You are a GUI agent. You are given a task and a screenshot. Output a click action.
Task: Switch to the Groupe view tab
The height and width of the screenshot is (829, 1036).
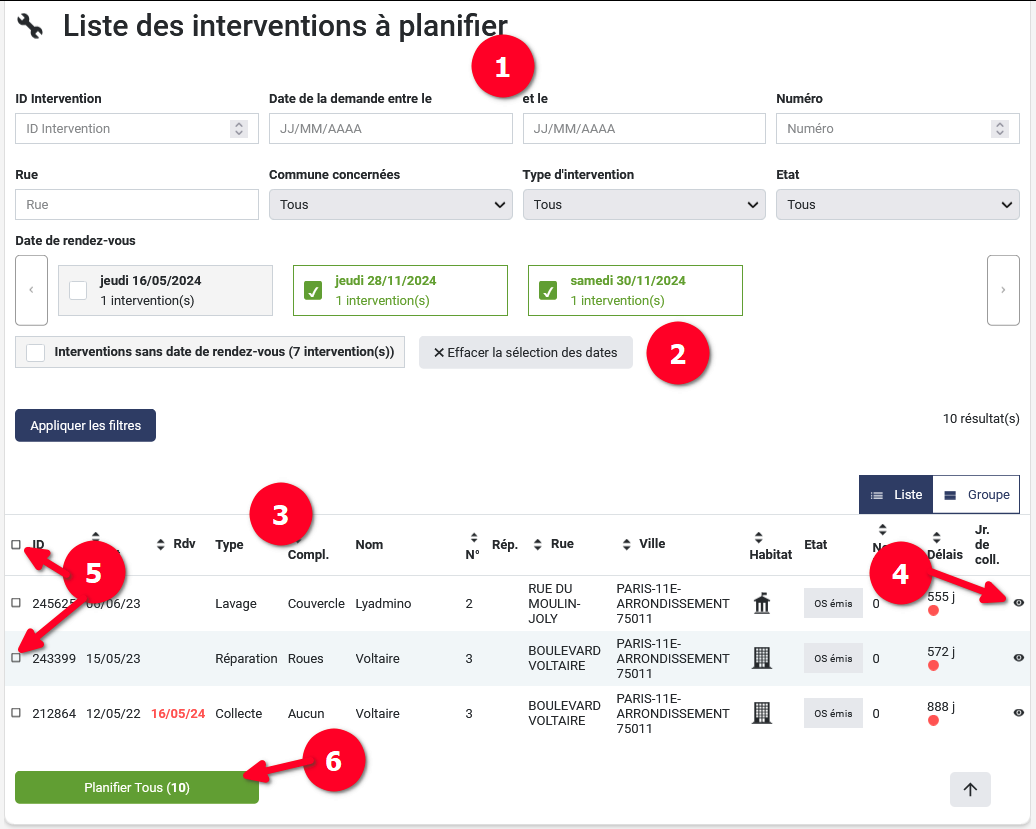tap(976, 495)
